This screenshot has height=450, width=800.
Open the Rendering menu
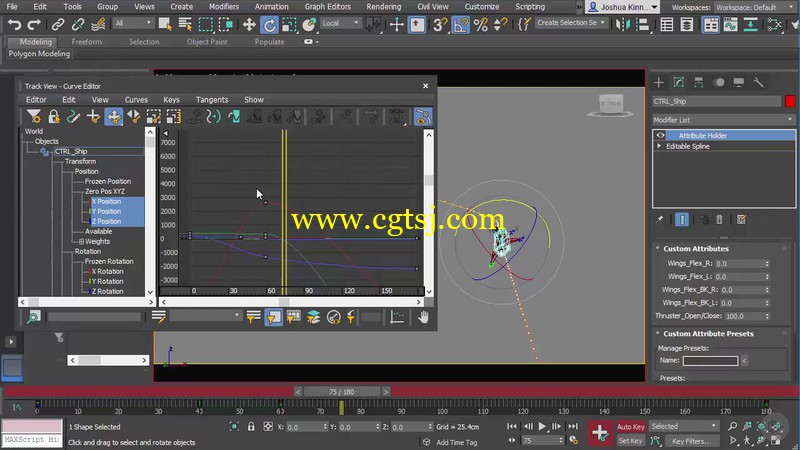click(x=383, y=7)
